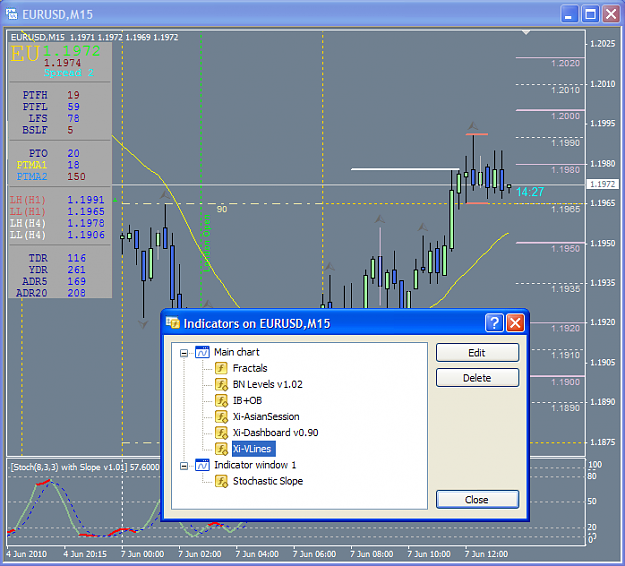The image size is (625, 566).
Task: Click the Indicators dialog title icon
Action: pos(173,323)
